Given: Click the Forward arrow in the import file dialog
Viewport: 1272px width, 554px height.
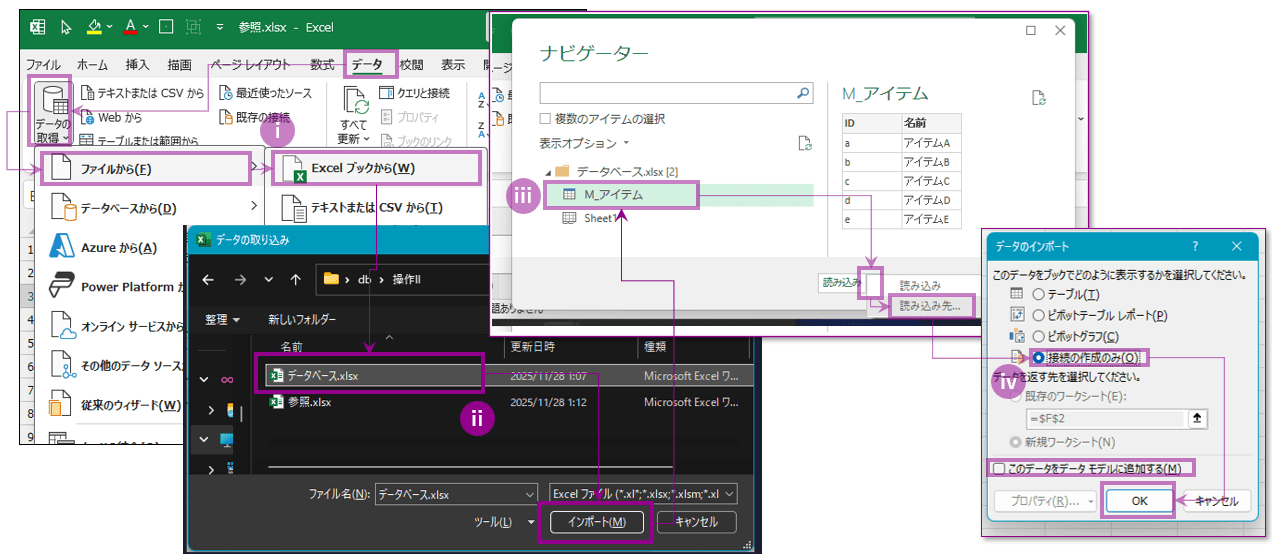Looking at the screenshot, I should (240, 279).
